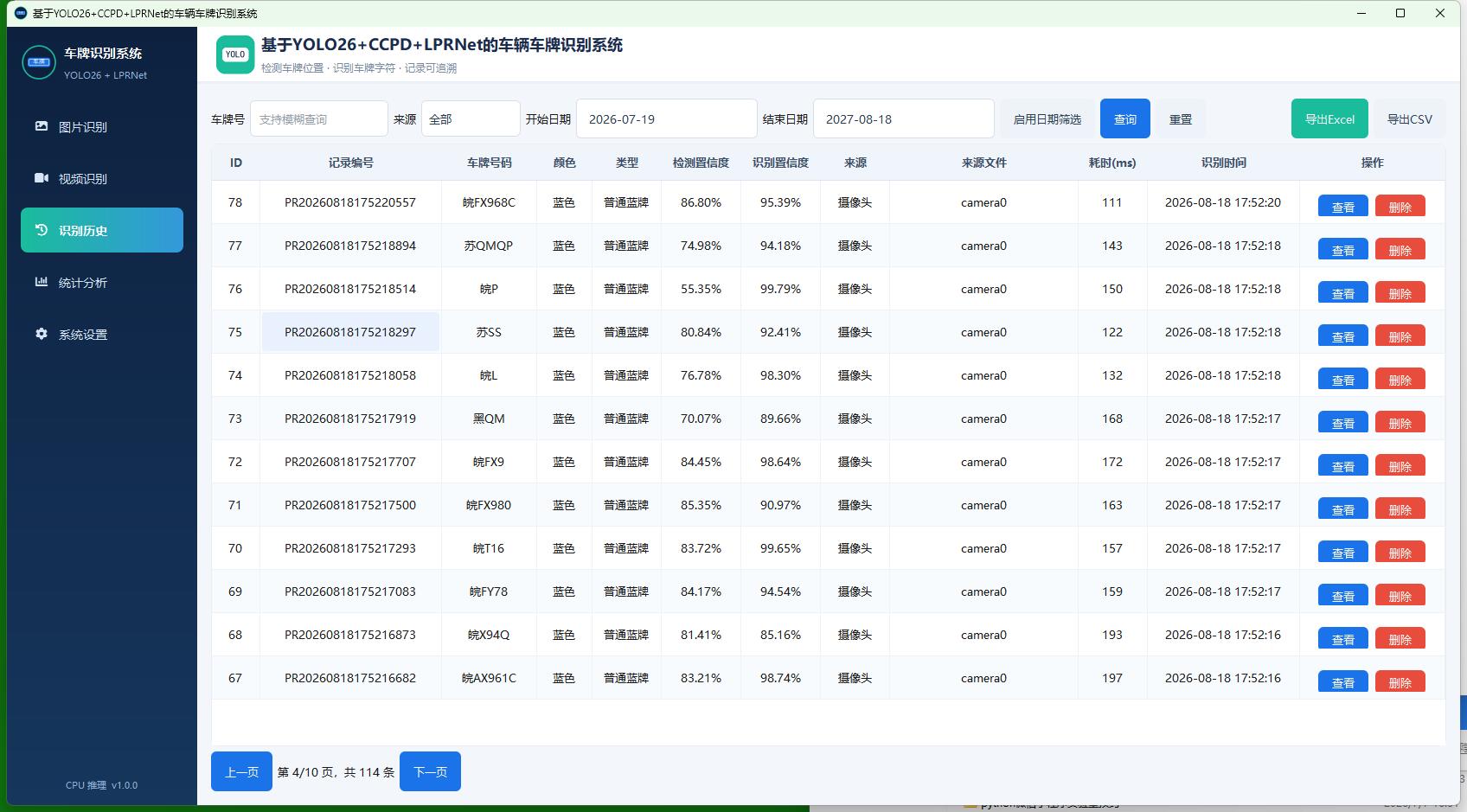Screen dimensions: 1467x812
Task: Click 查看 for plate 皖FX9 row
Action: click(1342, 466)
